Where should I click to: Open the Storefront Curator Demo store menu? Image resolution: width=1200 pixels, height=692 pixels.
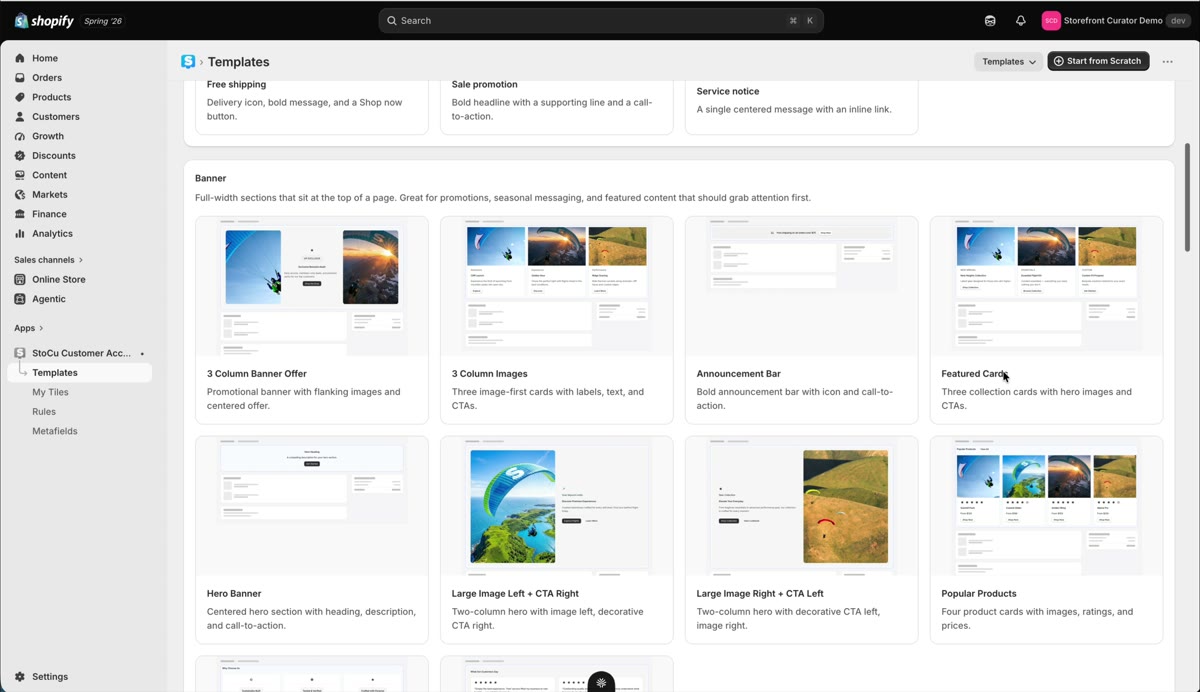[1116, 20]
